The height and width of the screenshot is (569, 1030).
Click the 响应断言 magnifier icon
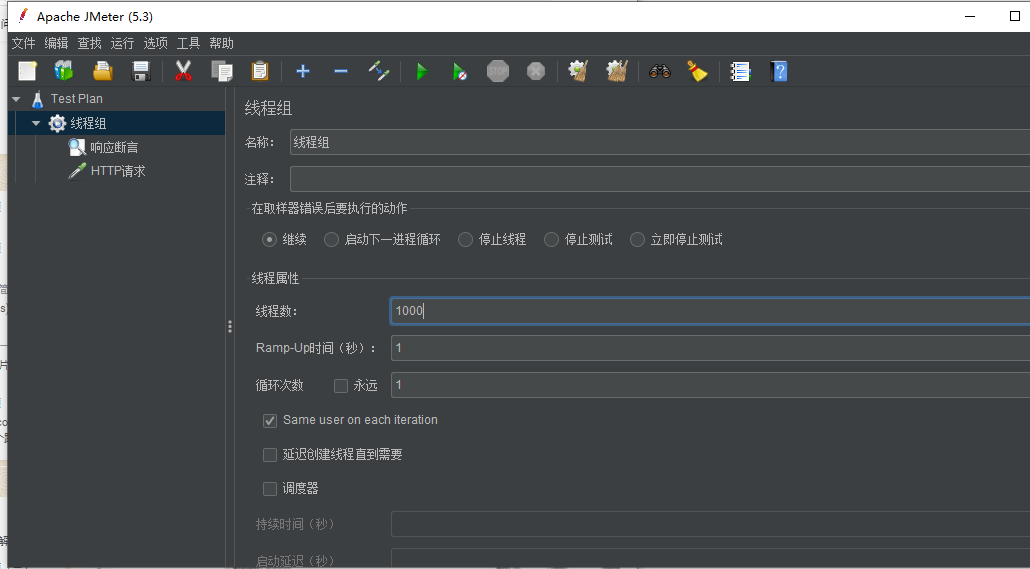point(77,147)
